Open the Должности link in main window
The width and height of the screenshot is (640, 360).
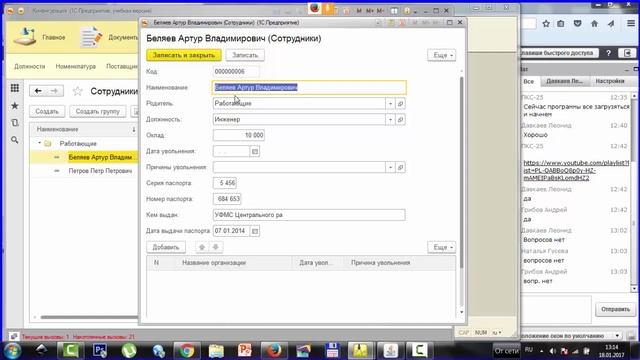(29, 67)
